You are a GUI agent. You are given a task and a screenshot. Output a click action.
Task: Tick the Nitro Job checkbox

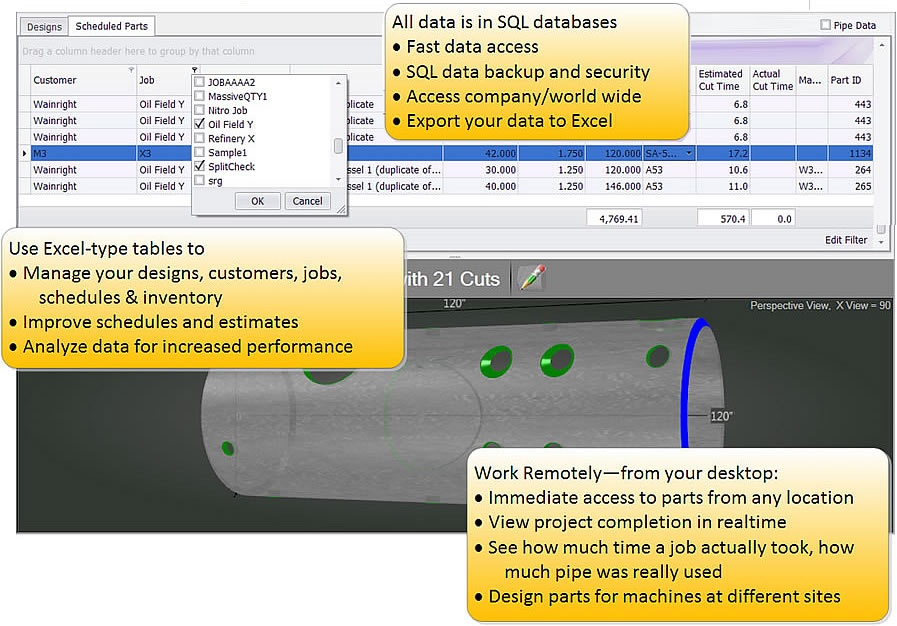point(200,110)
